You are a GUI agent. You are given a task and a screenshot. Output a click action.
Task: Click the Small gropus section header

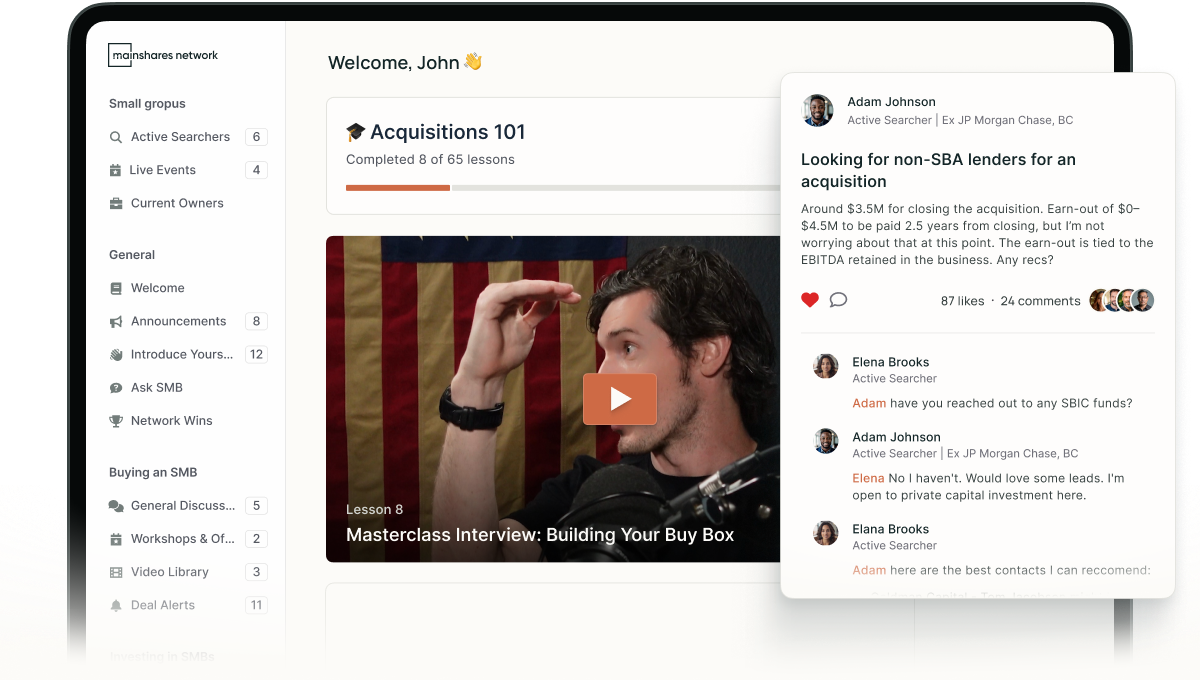[147, 104]
